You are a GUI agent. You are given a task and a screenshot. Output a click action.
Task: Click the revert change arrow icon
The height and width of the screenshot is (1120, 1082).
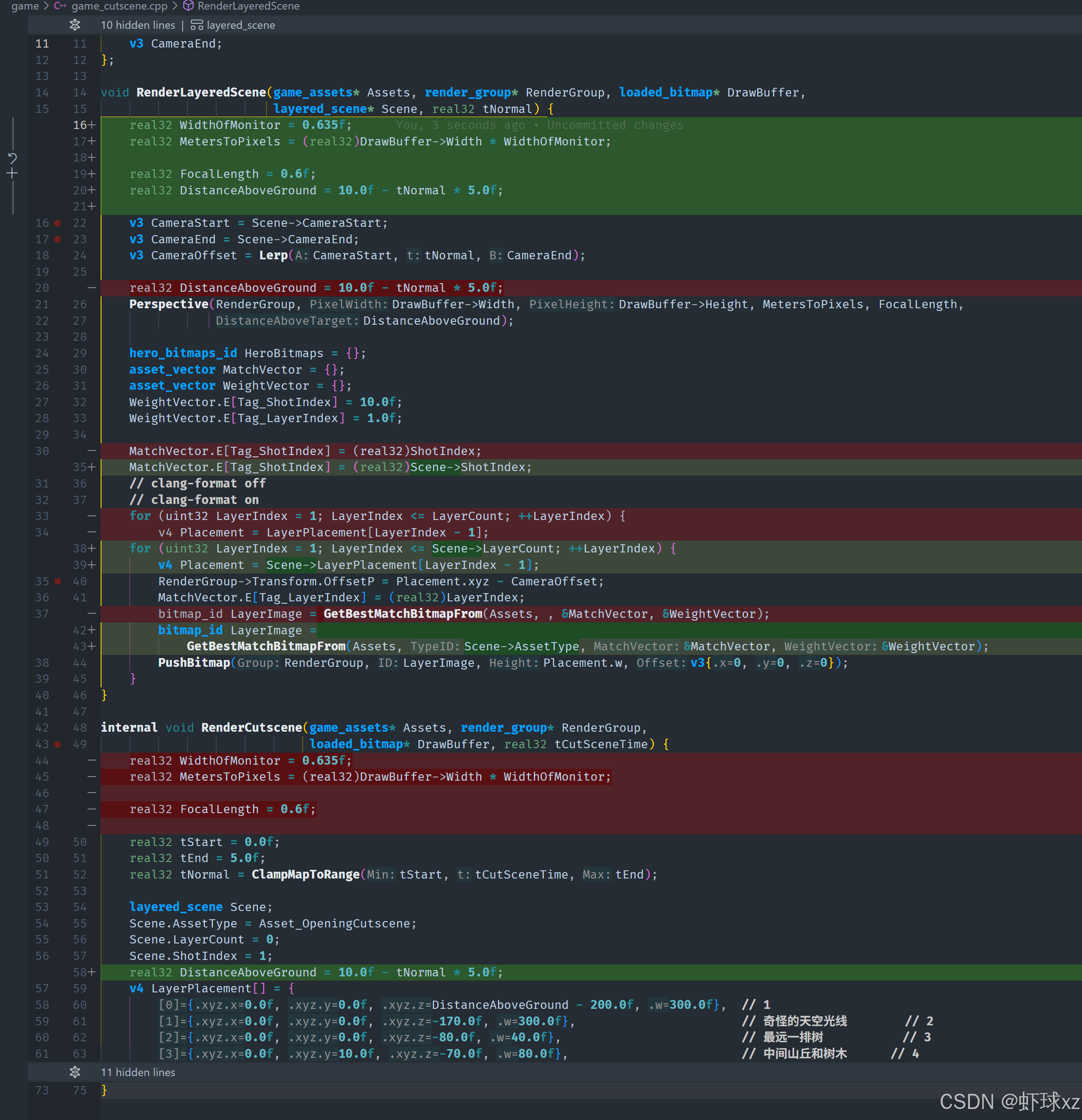(x=12, y=158)
